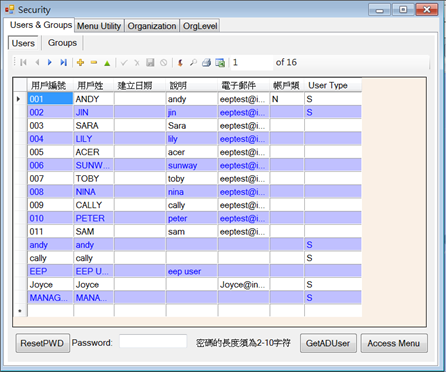Open search with magnifier icon
The width and height of the screenshot is (446, 372).
193,62
